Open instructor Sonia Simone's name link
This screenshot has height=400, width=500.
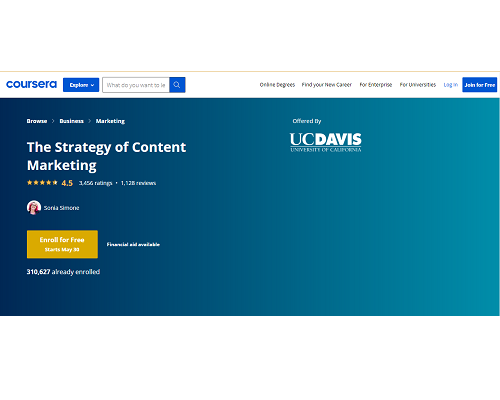[62, 208]
